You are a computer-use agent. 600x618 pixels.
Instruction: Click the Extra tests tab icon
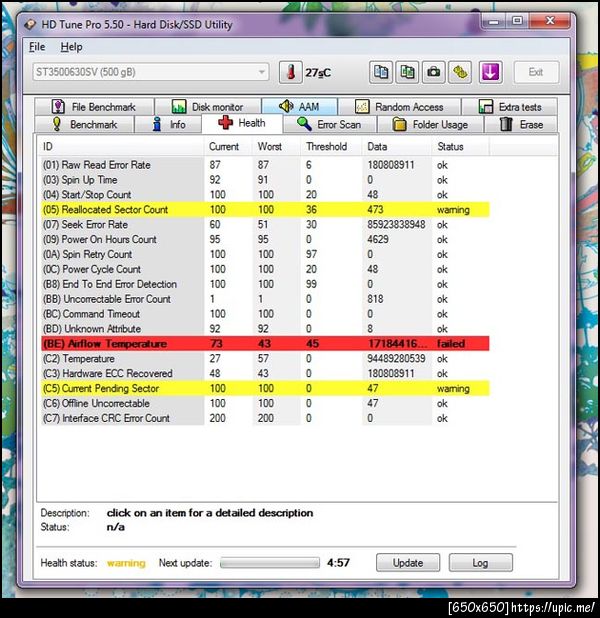[486, 106]
